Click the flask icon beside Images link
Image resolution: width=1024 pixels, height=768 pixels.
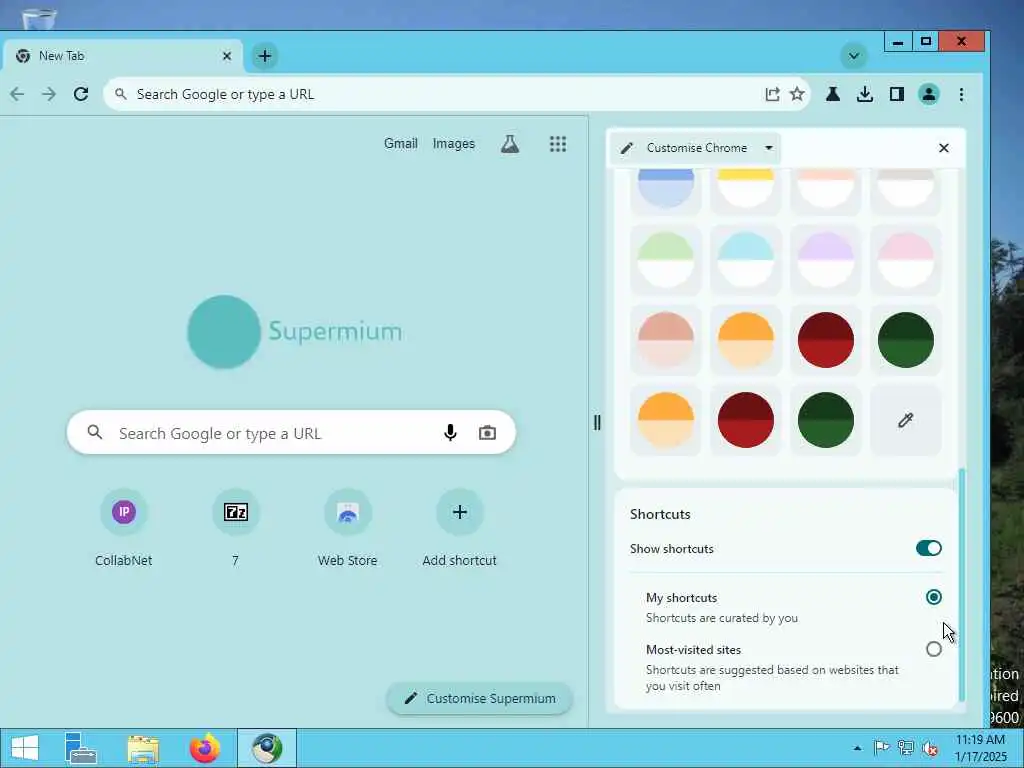[510, 144]
